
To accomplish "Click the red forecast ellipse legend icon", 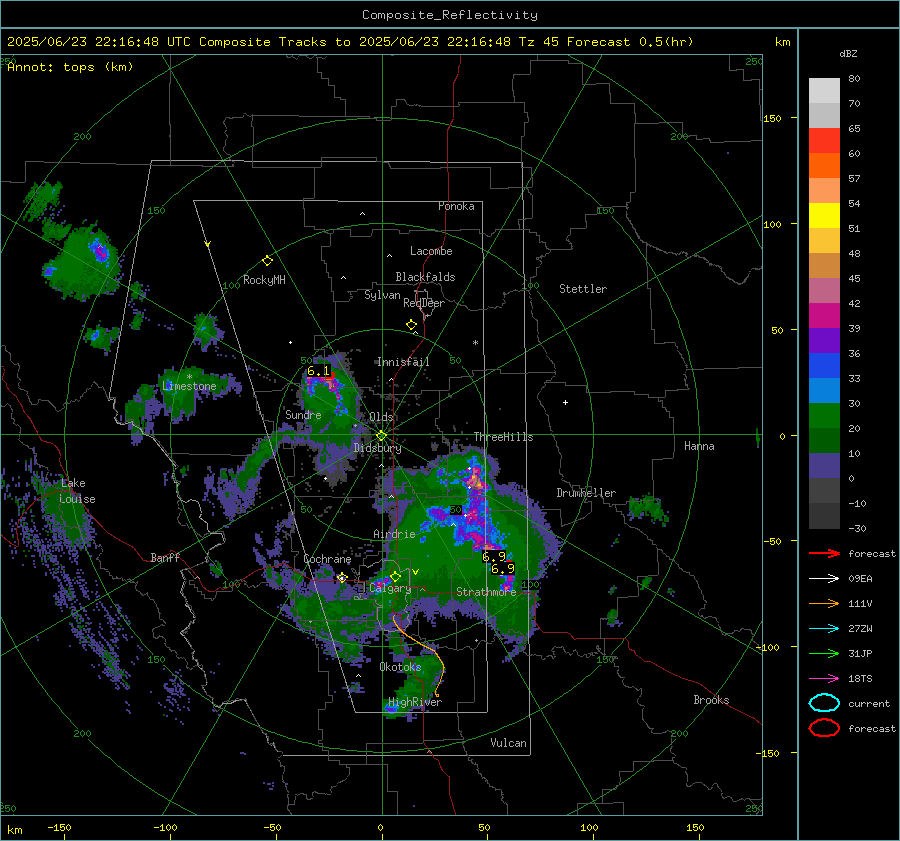I will [x=824, y=728].
